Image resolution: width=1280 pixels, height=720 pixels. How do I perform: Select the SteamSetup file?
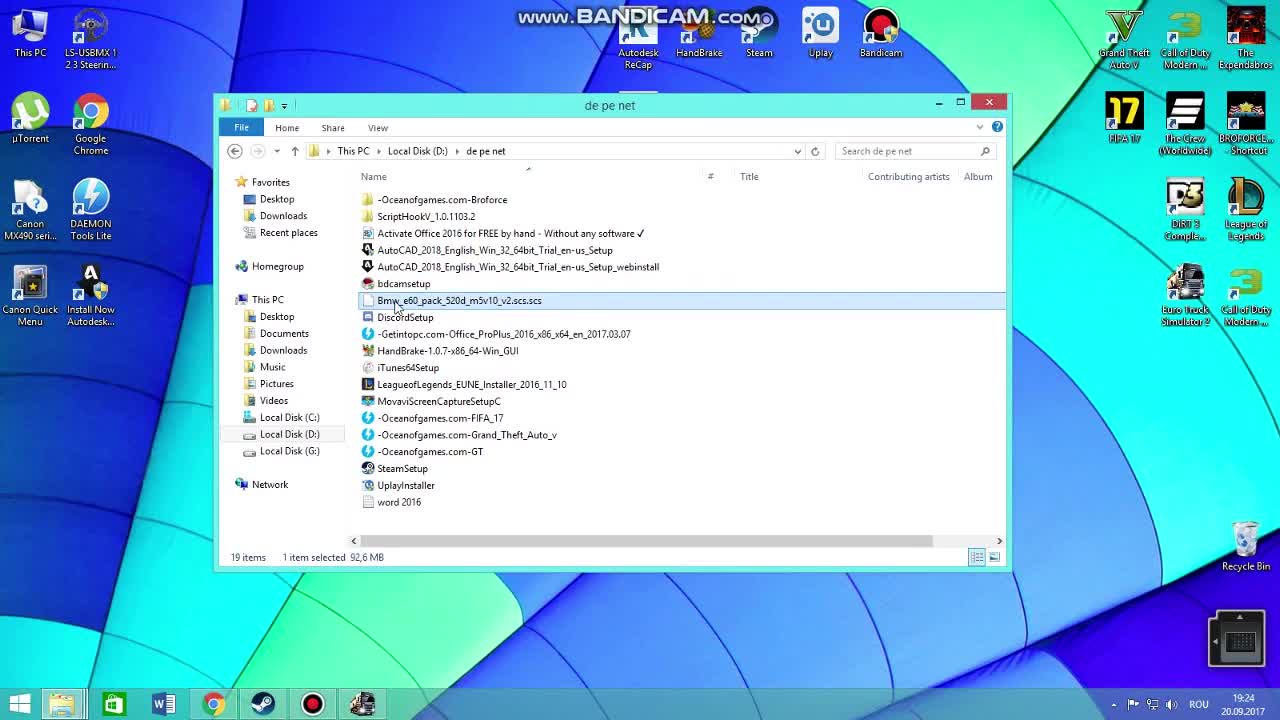pyautogui.click(x=402, y=468)
